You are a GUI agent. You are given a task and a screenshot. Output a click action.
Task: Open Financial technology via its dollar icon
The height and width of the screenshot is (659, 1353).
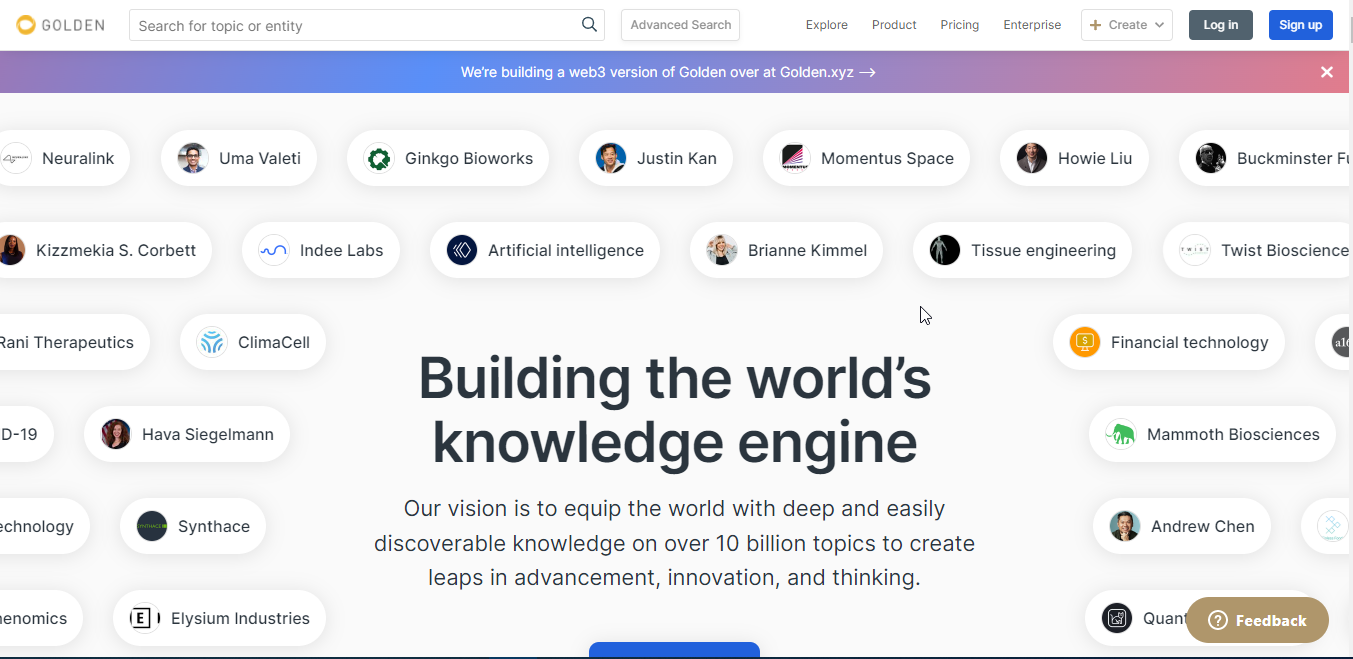[x=1084, y=342]
